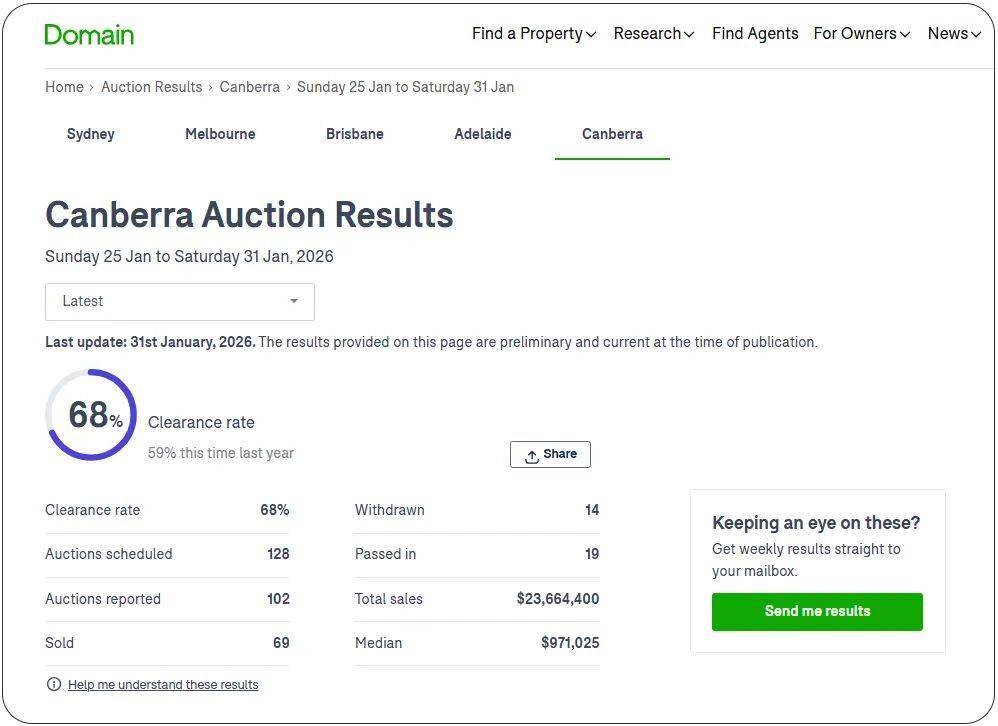Image resolution: width=998 pixels, height=726 pixels.
Task: Open the Latest week selector dropdown
Action: [180, 301]
